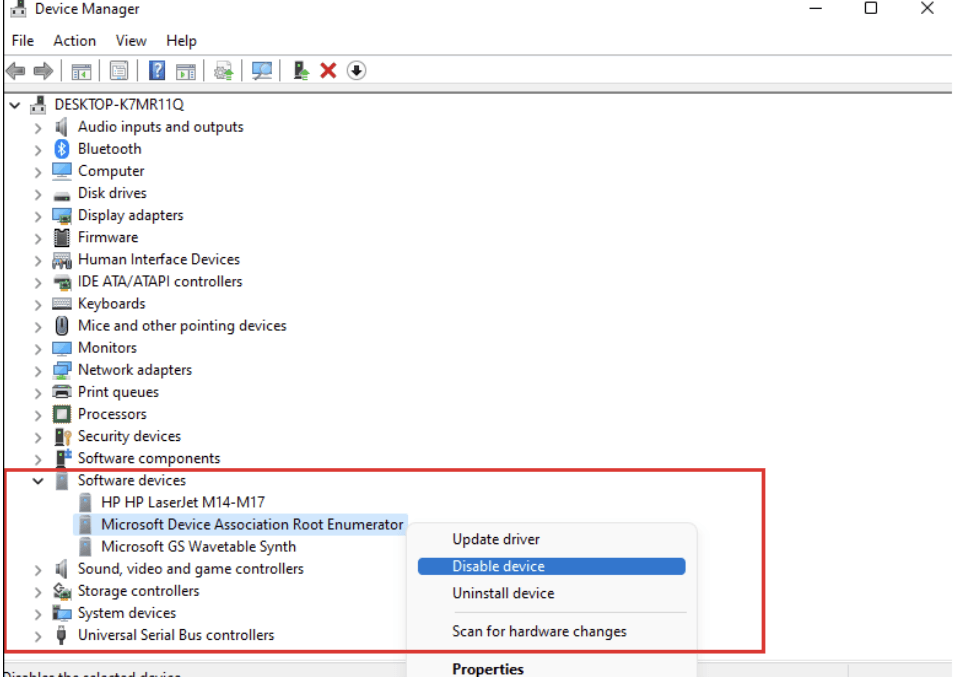Collapse the DESKTOP-K7MR11Q root node
This screenshot has height=677, width=958.
point(15,105)
